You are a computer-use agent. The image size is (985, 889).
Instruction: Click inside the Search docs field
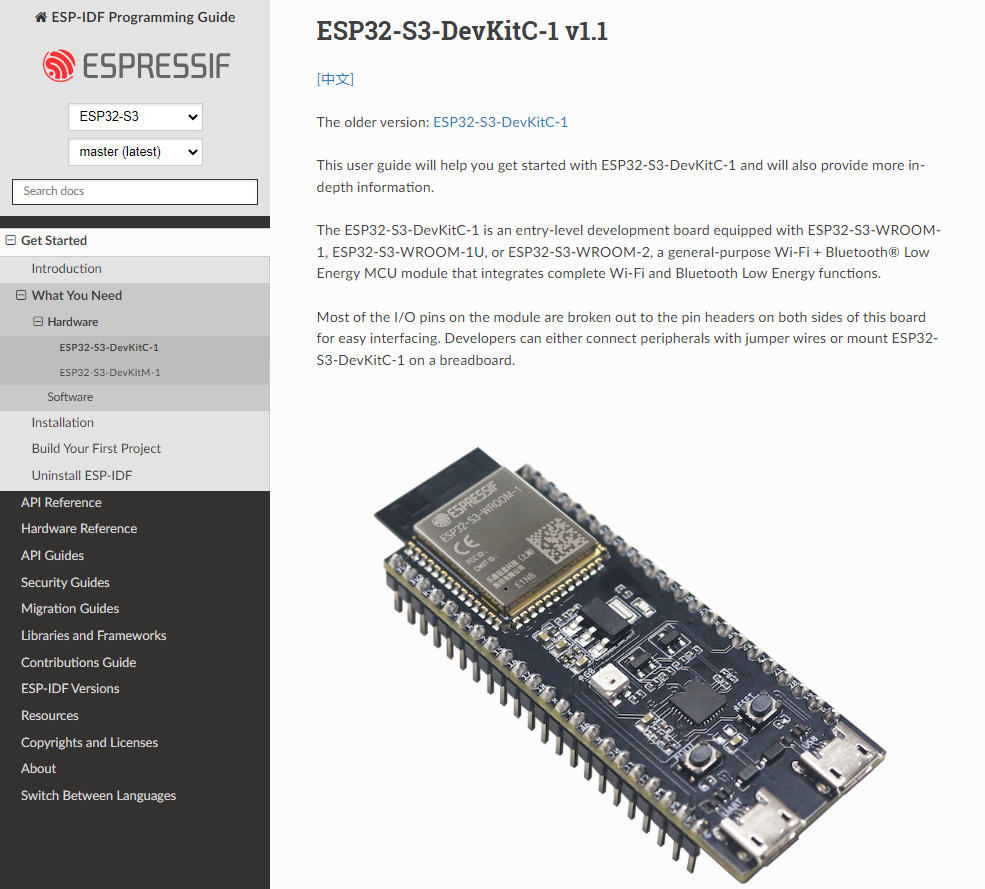pyautogui.click(x=134, y=191)
